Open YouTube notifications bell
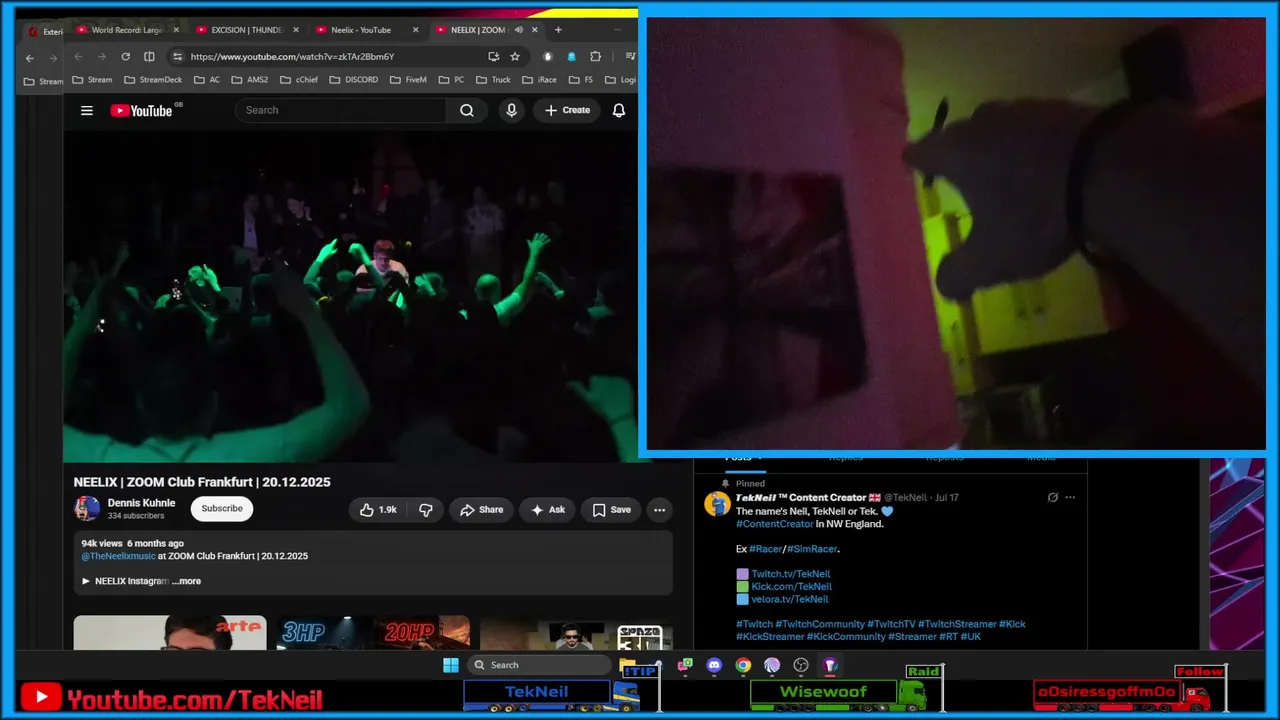 click(x=619, y=110)
